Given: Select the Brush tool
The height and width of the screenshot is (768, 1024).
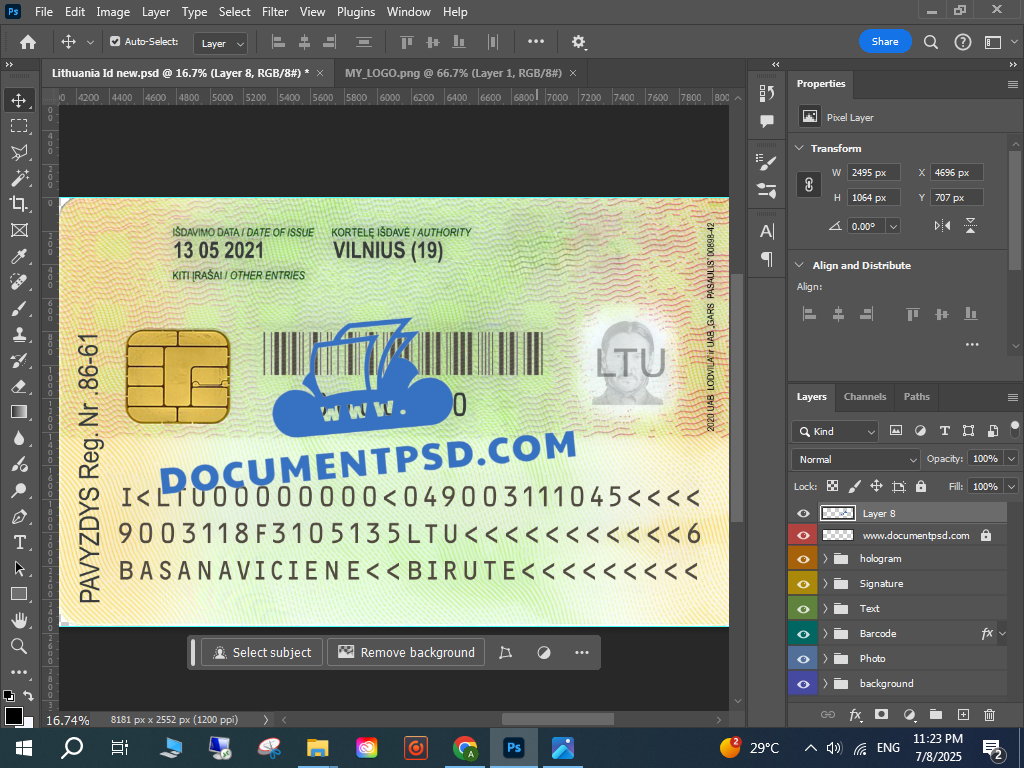Looking at the screenshot, I should click(x=19, y=308).
